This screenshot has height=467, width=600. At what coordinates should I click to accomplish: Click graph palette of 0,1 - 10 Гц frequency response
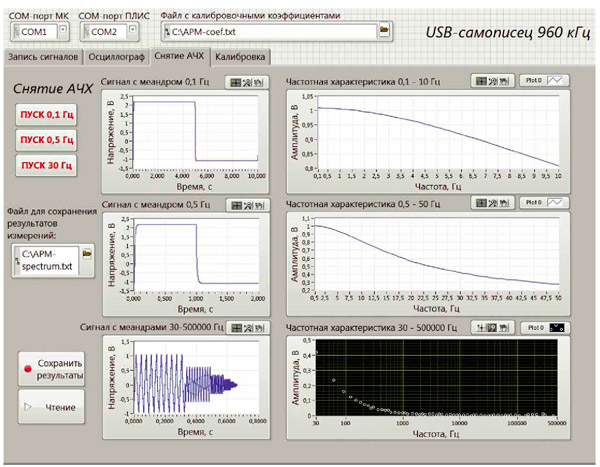tap(491, 80)
